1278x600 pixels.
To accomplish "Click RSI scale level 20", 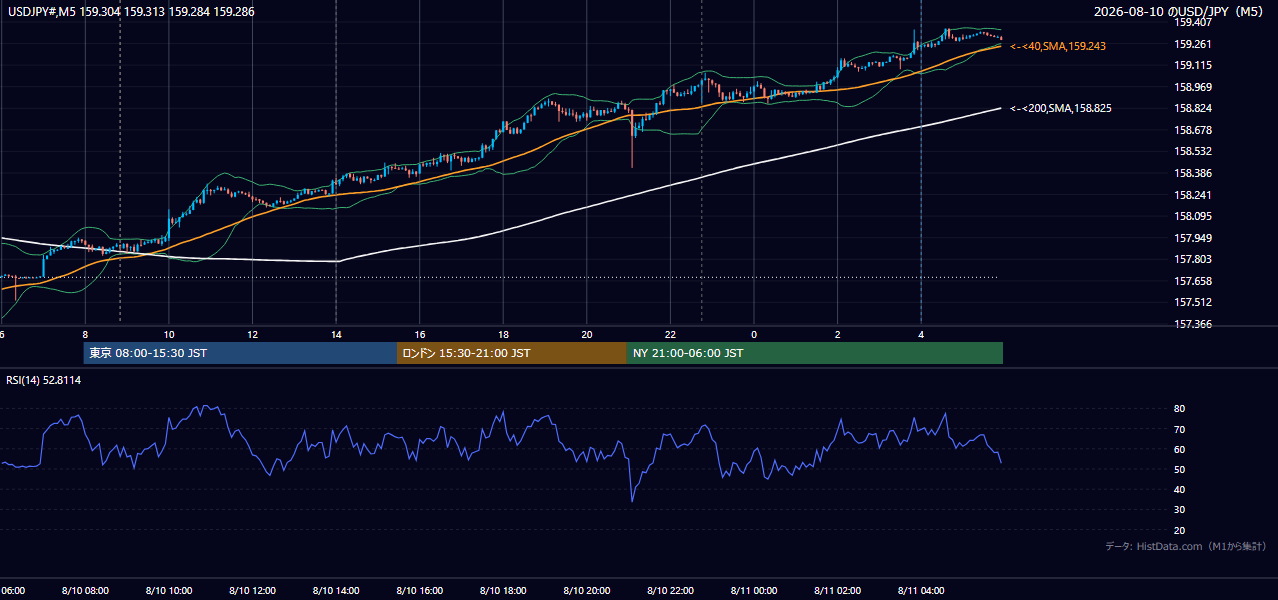I will click(x=1179, y=530).
